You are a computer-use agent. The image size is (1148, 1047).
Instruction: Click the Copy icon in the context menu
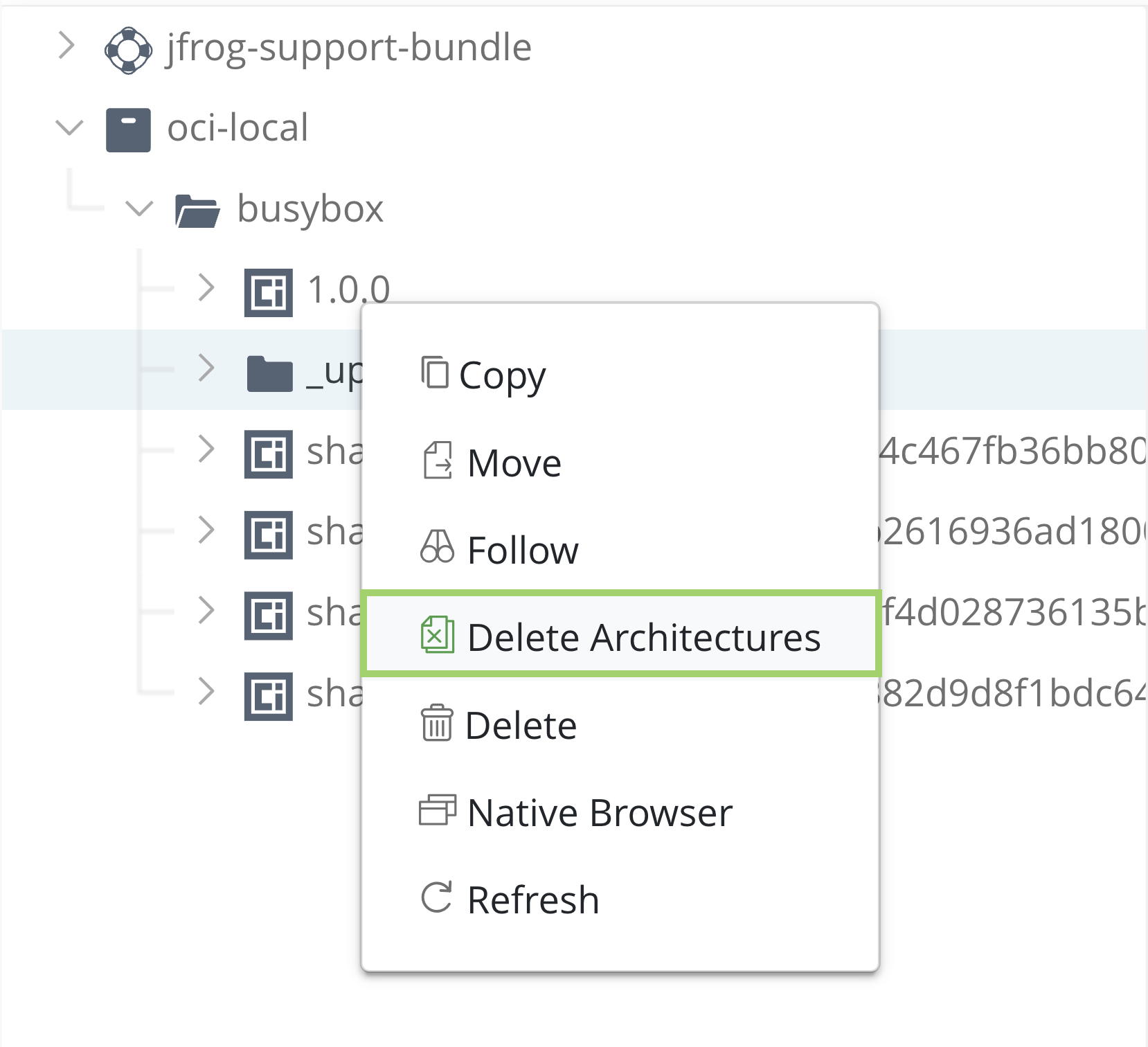[435, 374]
